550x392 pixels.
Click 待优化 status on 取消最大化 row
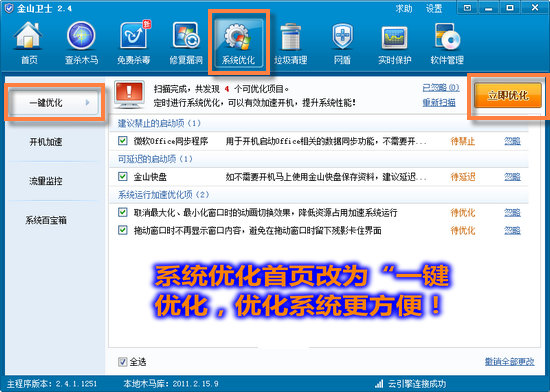463,212
